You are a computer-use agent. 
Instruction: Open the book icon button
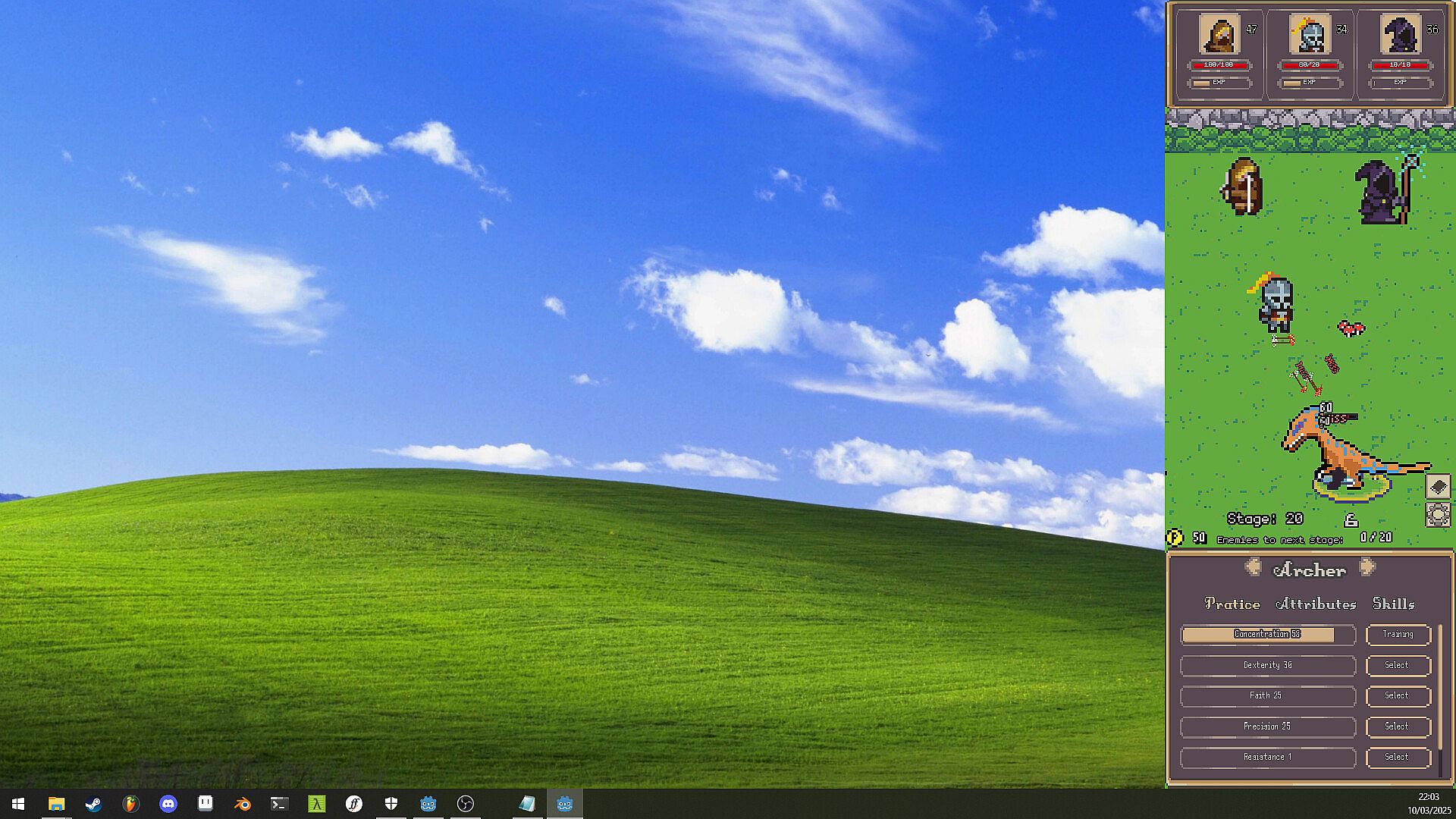(x=1438, y=486)
